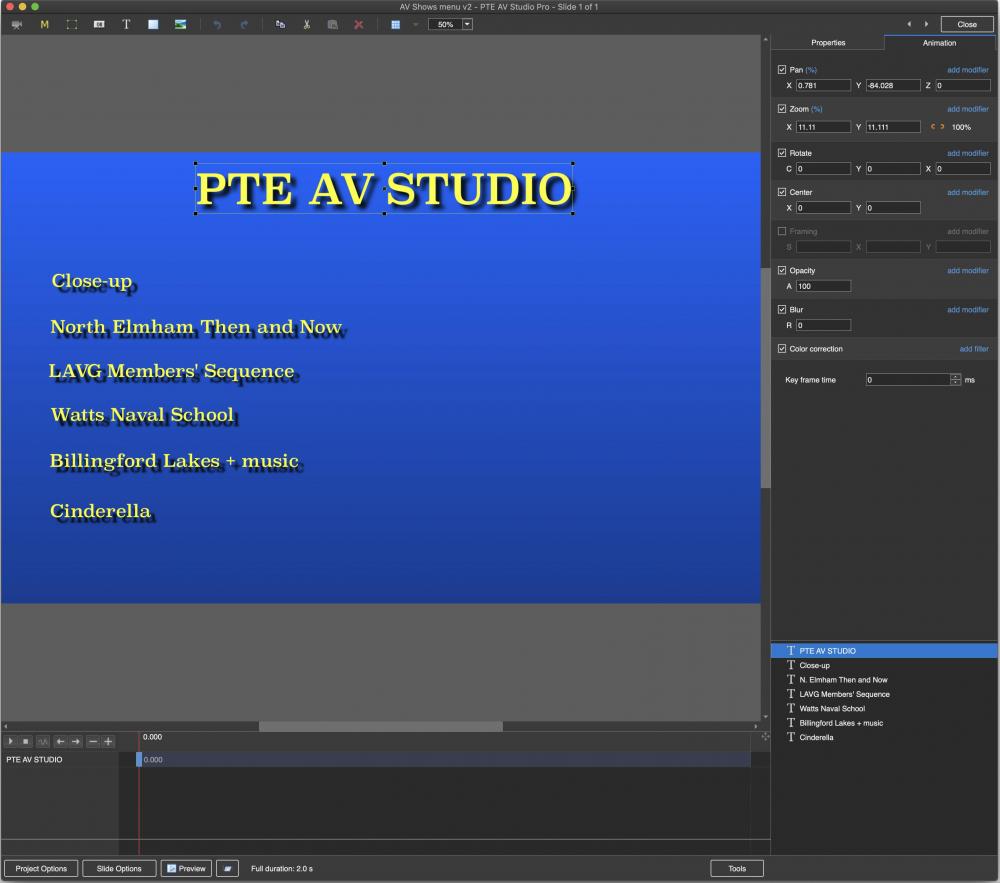
Task: Enable the Framing checkbox
Action: tap(782, 231)
